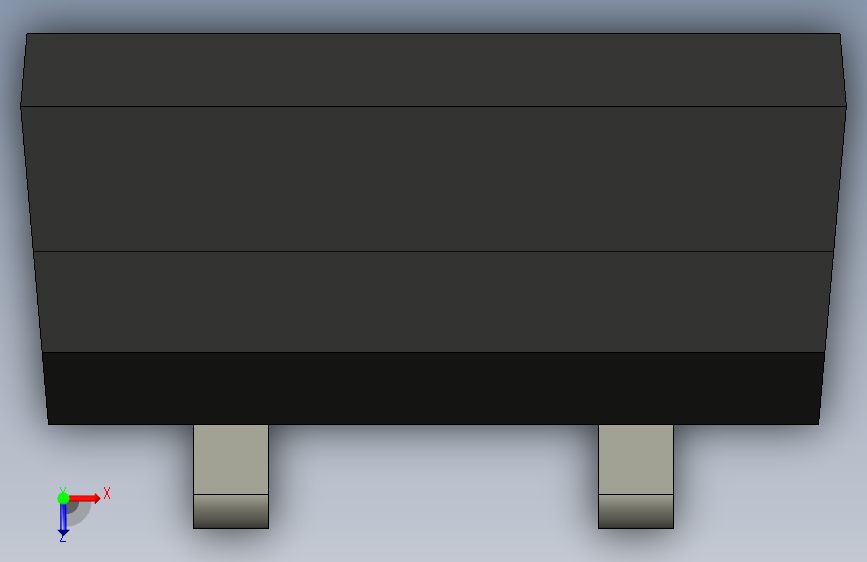
Task: Select the top beveled face of body
Action: pyautogui.click(x=434, y=69)
